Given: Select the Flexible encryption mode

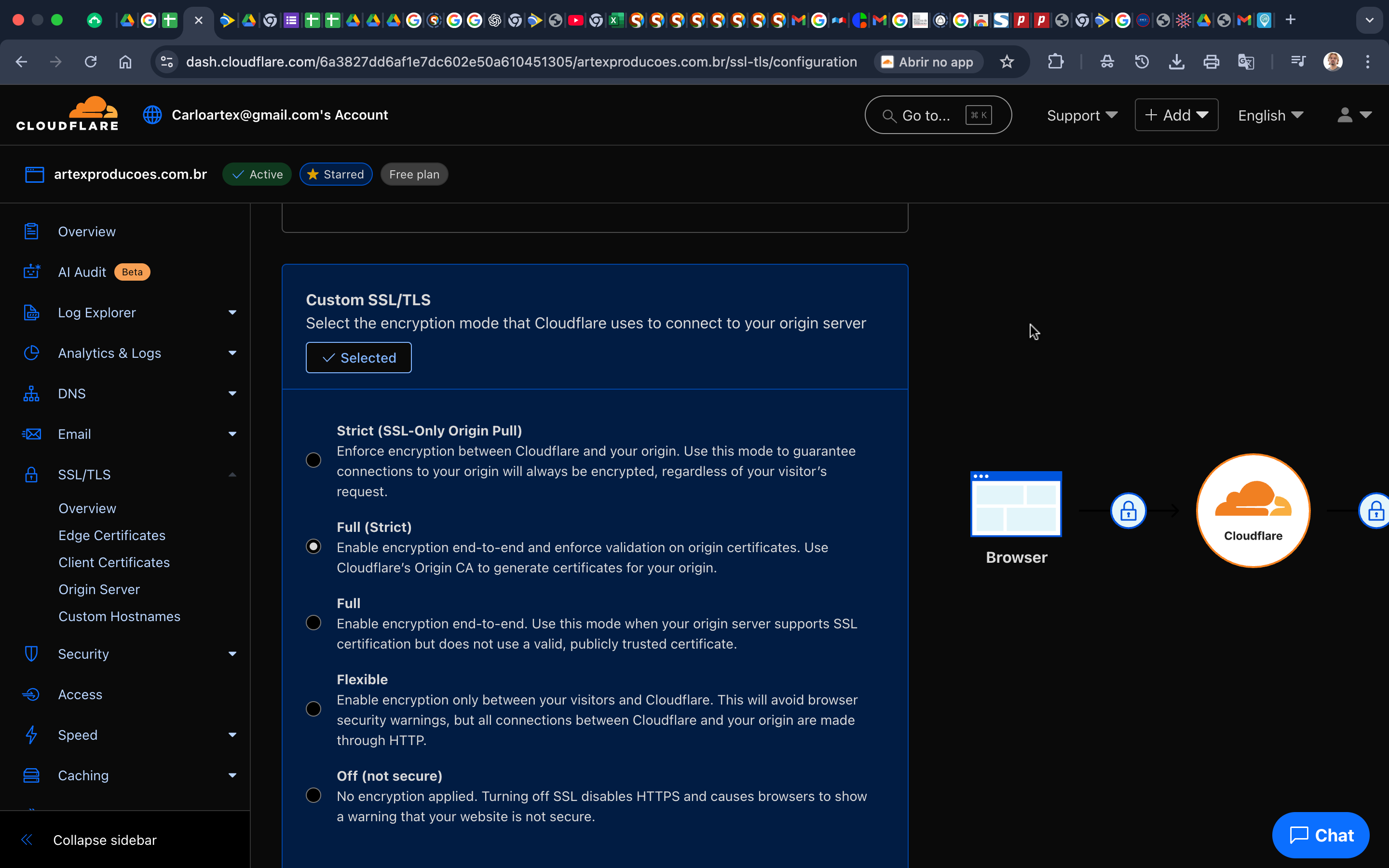Looking at the screenshot, I should 313,708.
